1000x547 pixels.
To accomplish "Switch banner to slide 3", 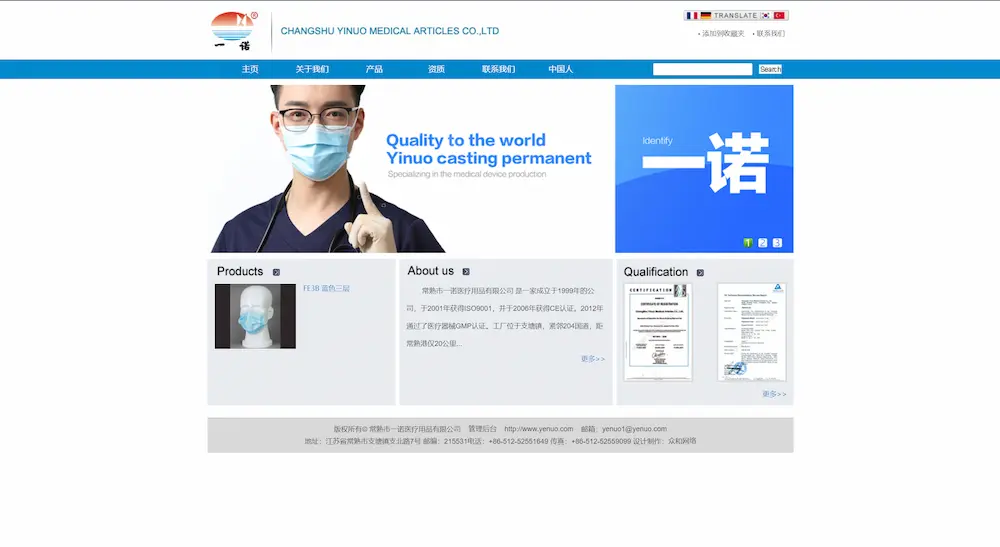I will coord(777,243).
